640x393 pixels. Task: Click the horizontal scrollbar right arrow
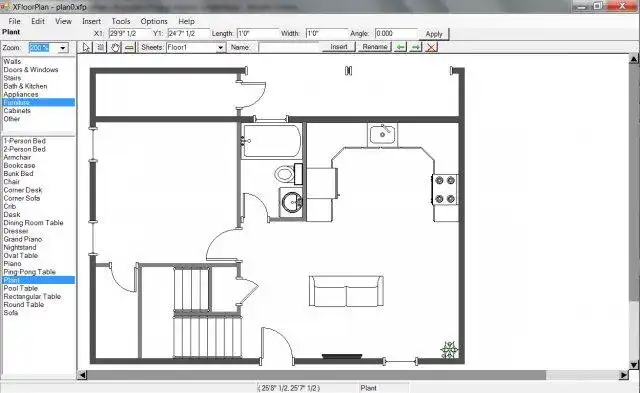click(x=624, y=375)
